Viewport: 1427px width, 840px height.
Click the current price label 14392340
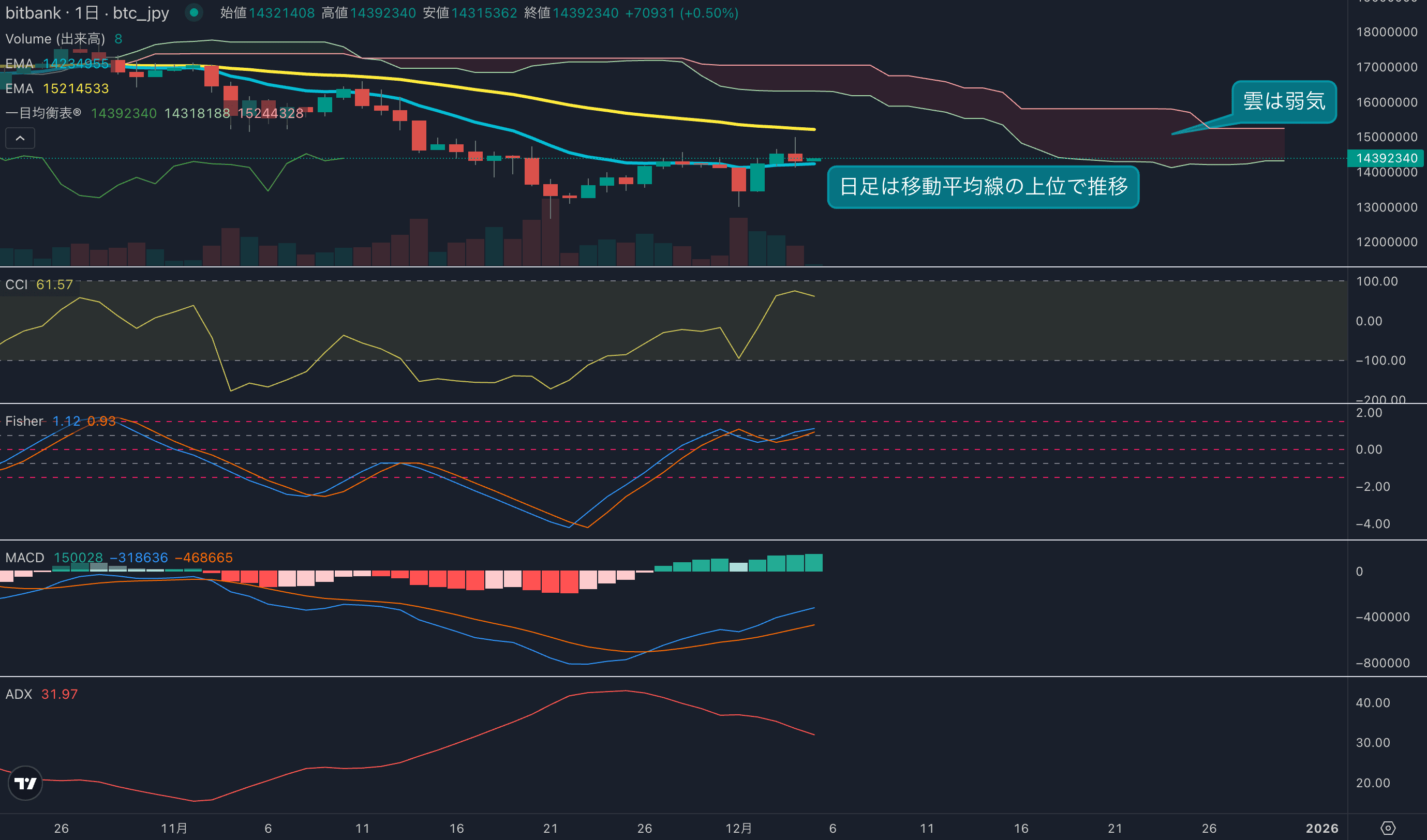(1386, 158)
